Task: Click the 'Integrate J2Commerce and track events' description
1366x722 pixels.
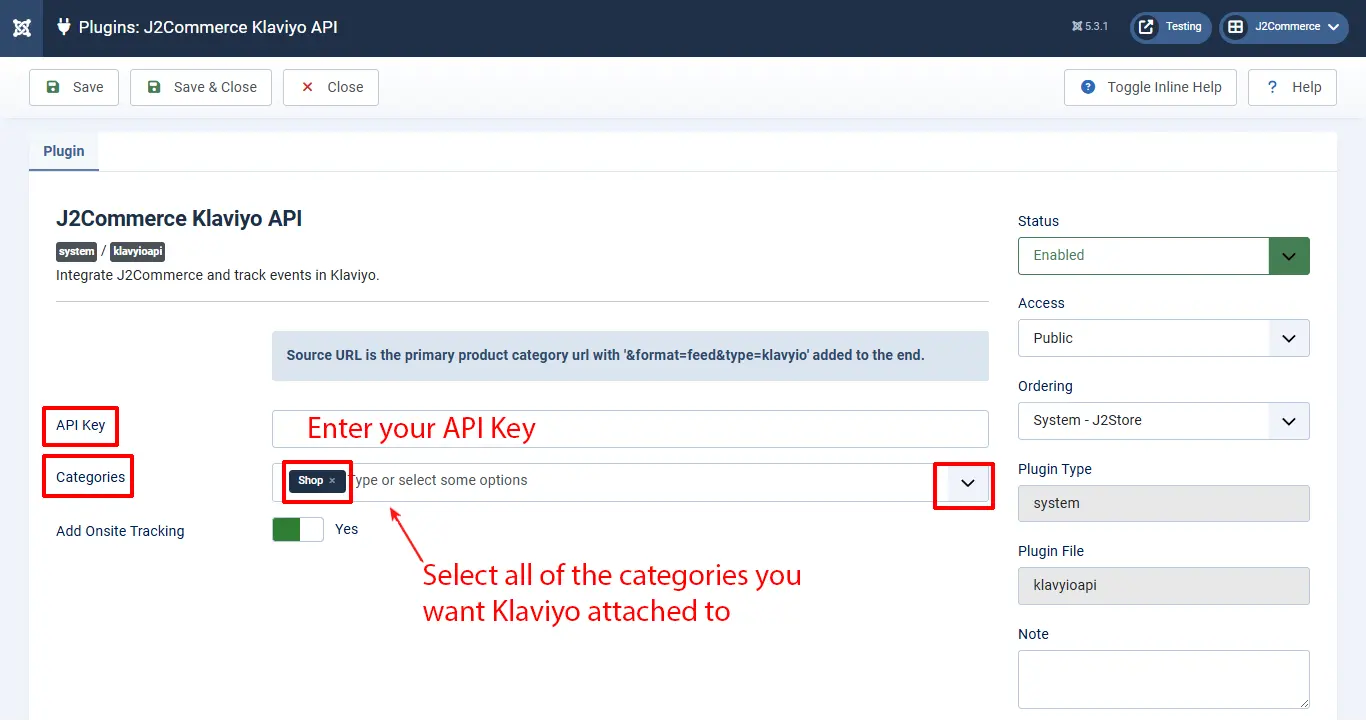Action: pyautogui.click(x=218, y=275)
